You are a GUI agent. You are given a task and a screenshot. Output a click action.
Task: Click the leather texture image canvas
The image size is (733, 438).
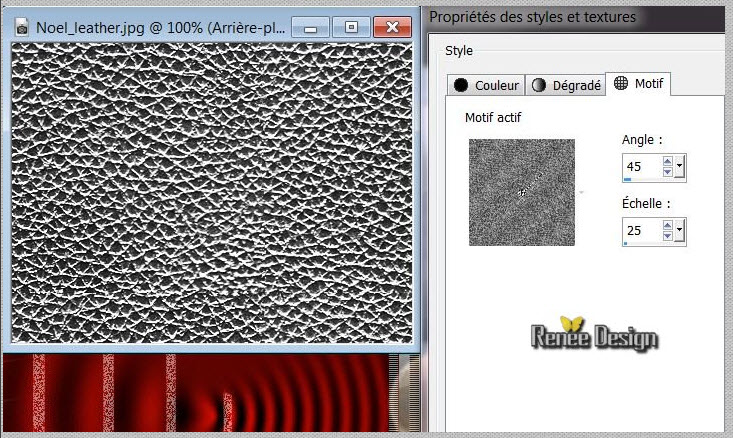click(212, 193)
